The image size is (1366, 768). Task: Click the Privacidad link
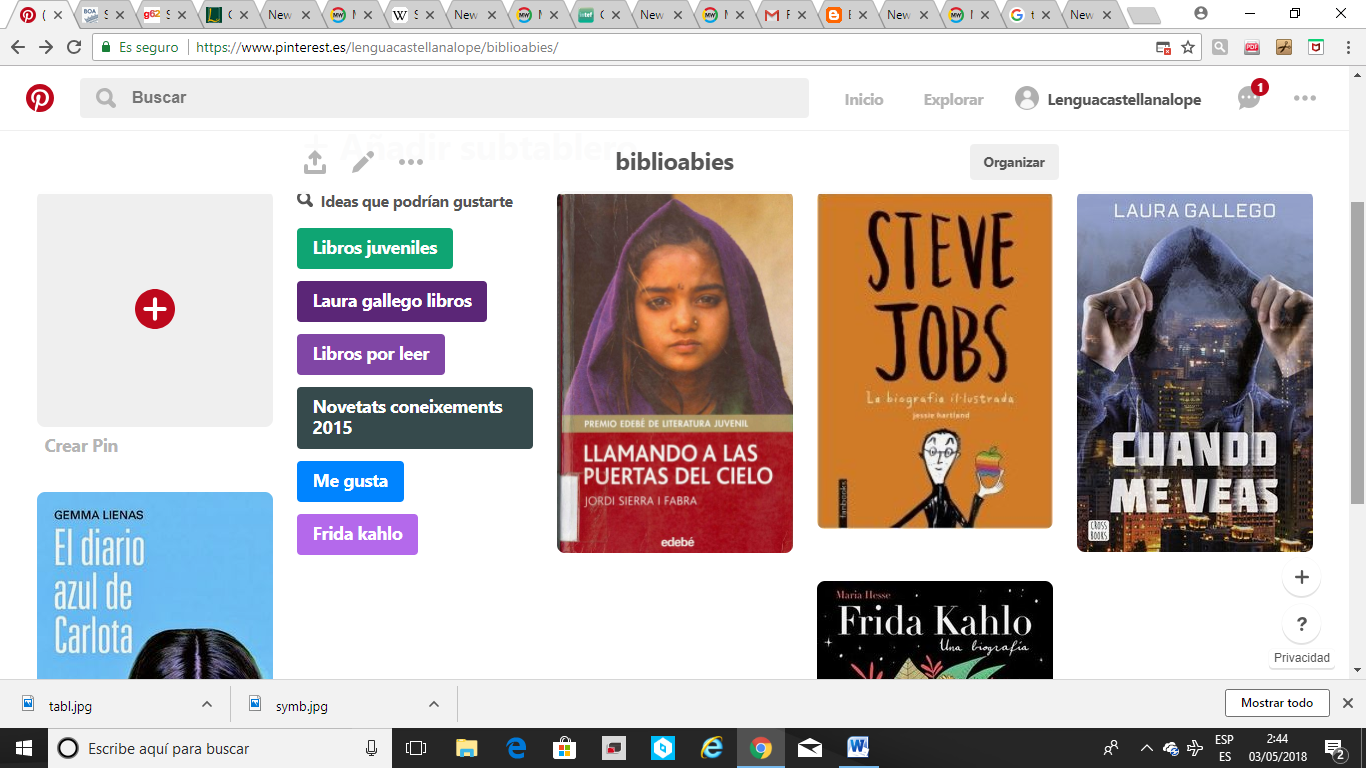(1302, 658)
